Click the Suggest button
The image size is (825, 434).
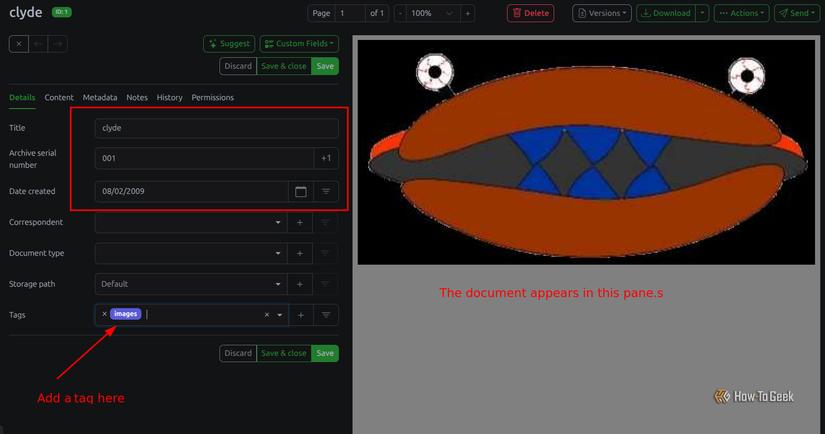click(x=229, y=44)
